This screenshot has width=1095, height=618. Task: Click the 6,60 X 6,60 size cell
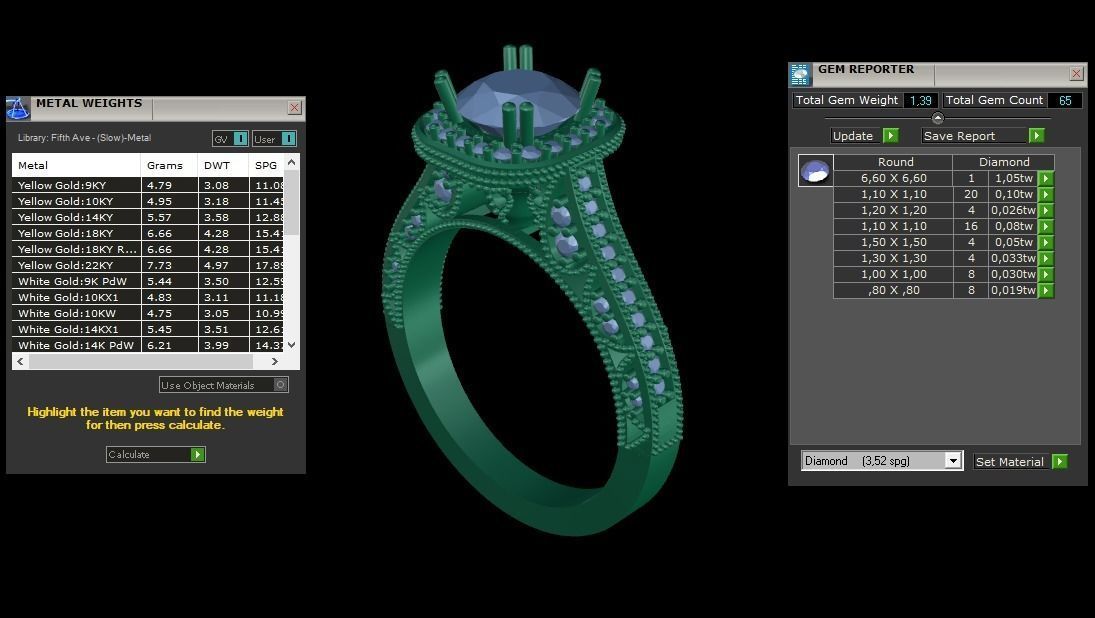(893, 178)
